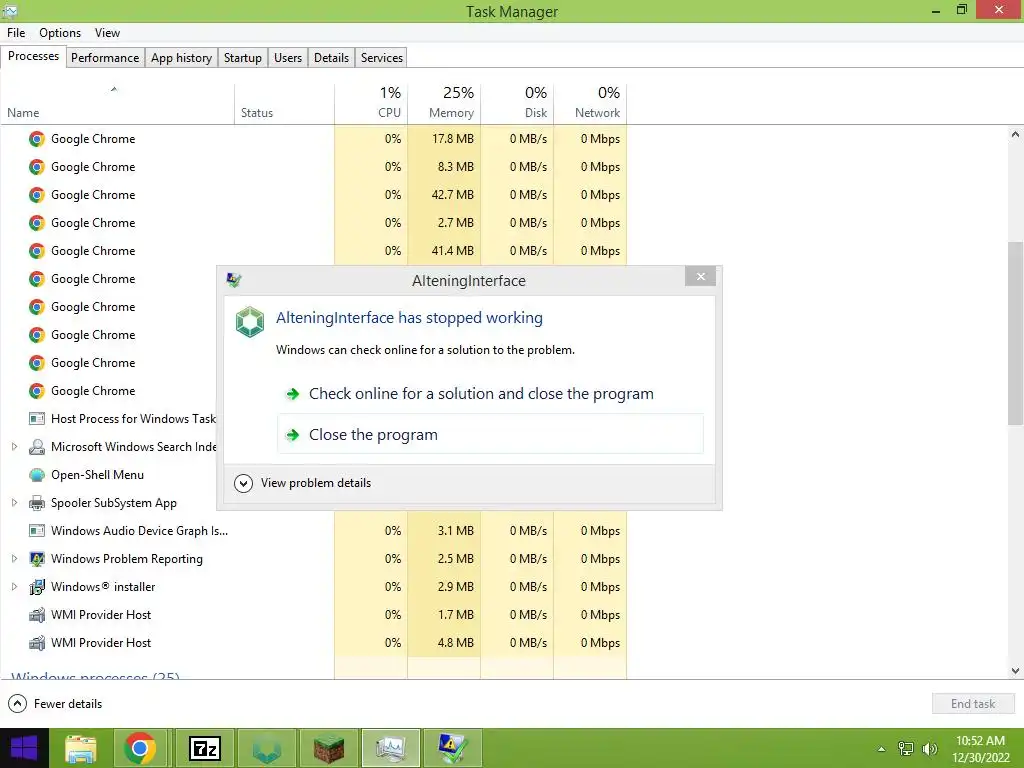This screenshot has width=1024, height=768.
Task: Expand the Microsoft Windows Search Indexer row
Action: tap(14, 447)
